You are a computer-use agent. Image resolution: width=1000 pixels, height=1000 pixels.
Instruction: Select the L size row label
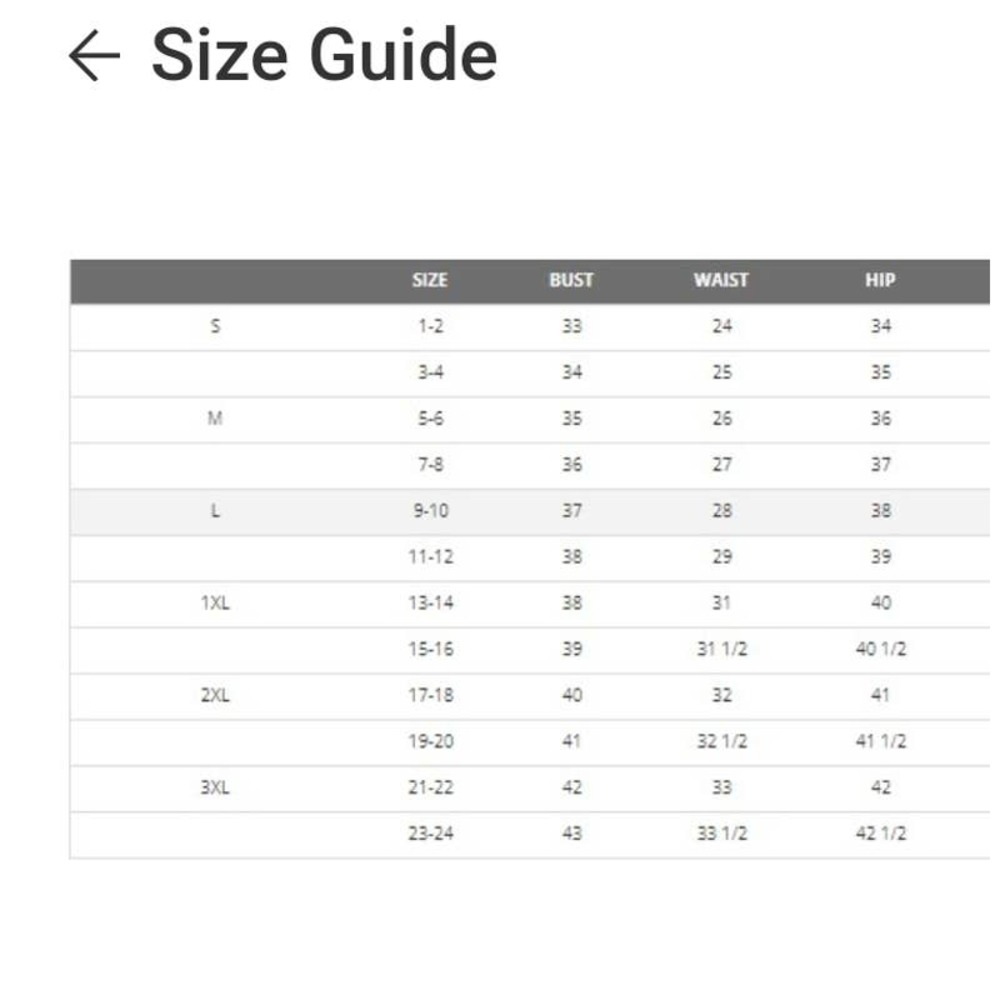[x=215, y=511]
